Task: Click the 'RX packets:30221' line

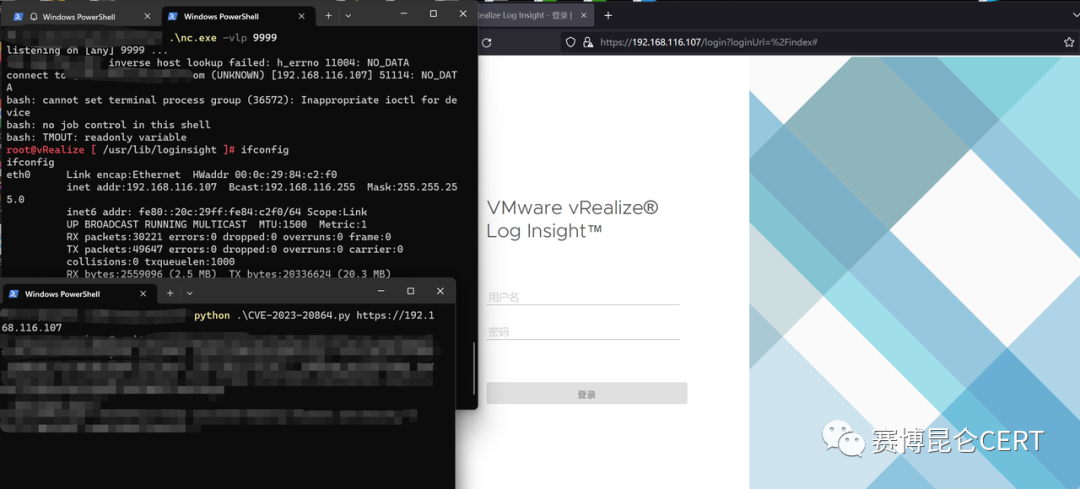Action: point(229,237)
